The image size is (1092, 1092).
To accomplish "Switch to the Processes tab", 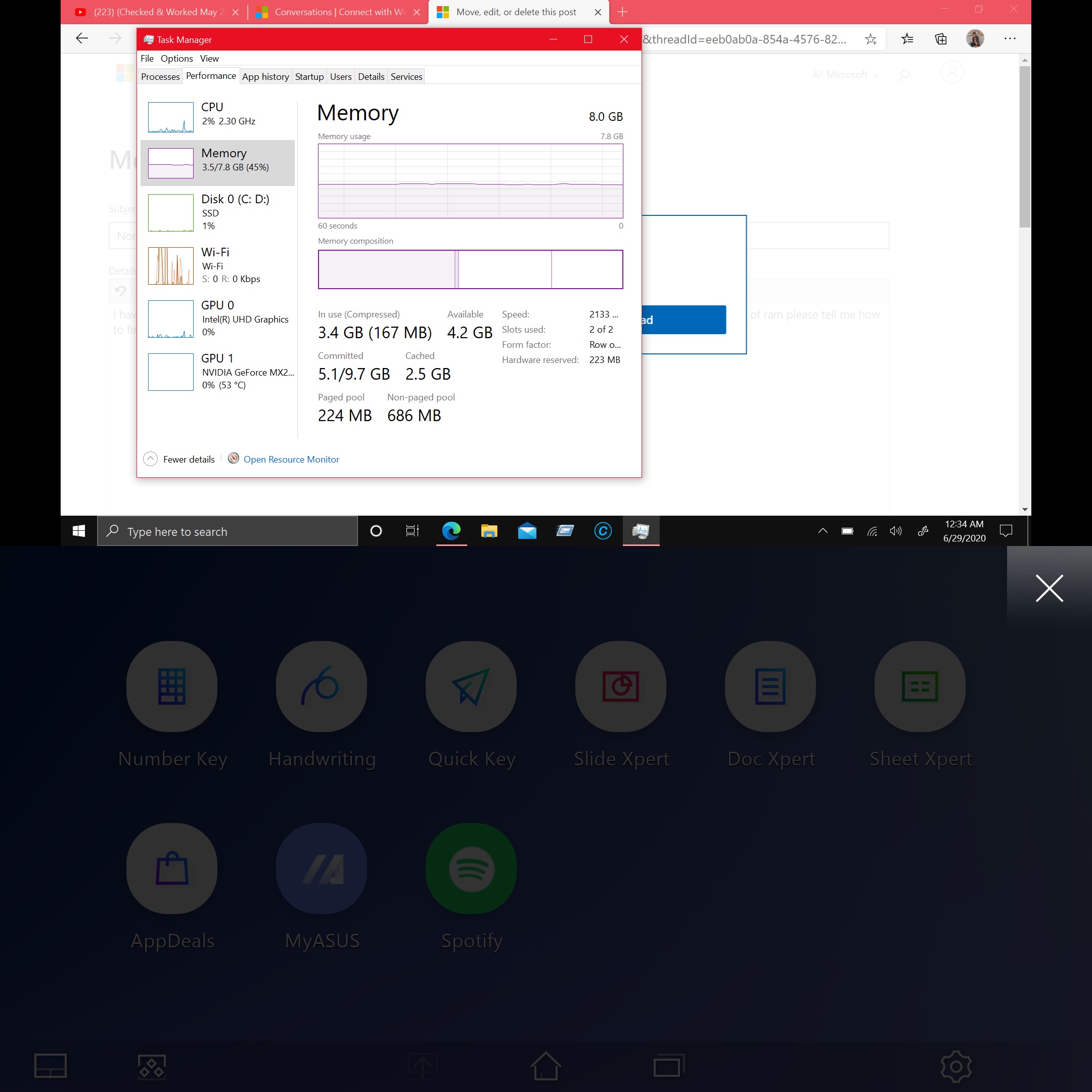I will coord(160,76).
